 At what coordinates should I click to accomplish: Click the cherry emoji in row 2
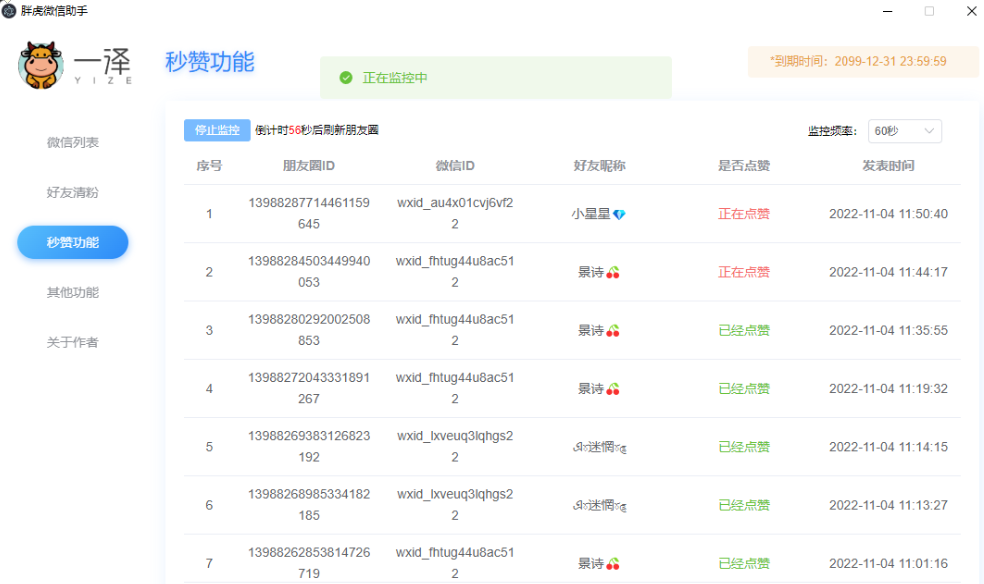613,272
